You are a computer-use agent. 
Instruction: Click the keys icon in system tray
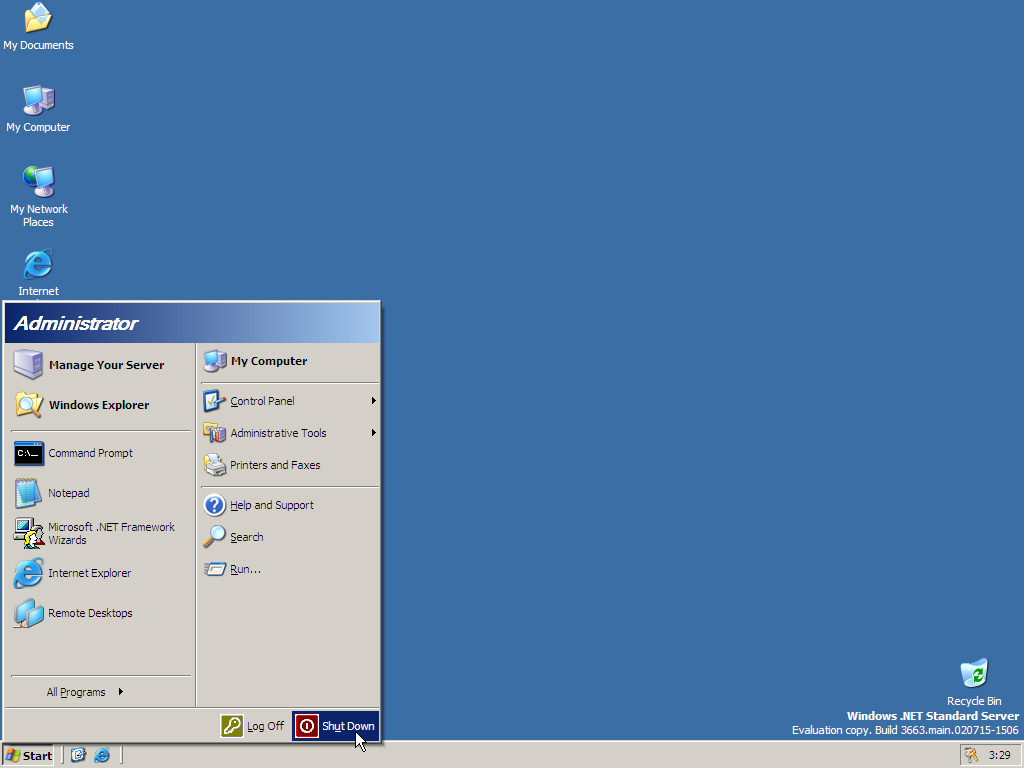tap(970, 755)
